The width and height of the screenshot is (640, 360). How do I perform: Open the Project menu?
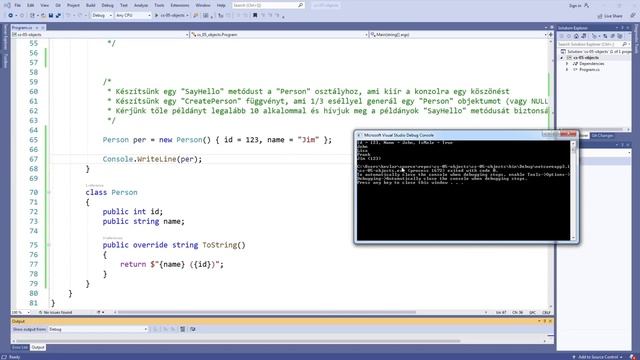tap(73, 5)
